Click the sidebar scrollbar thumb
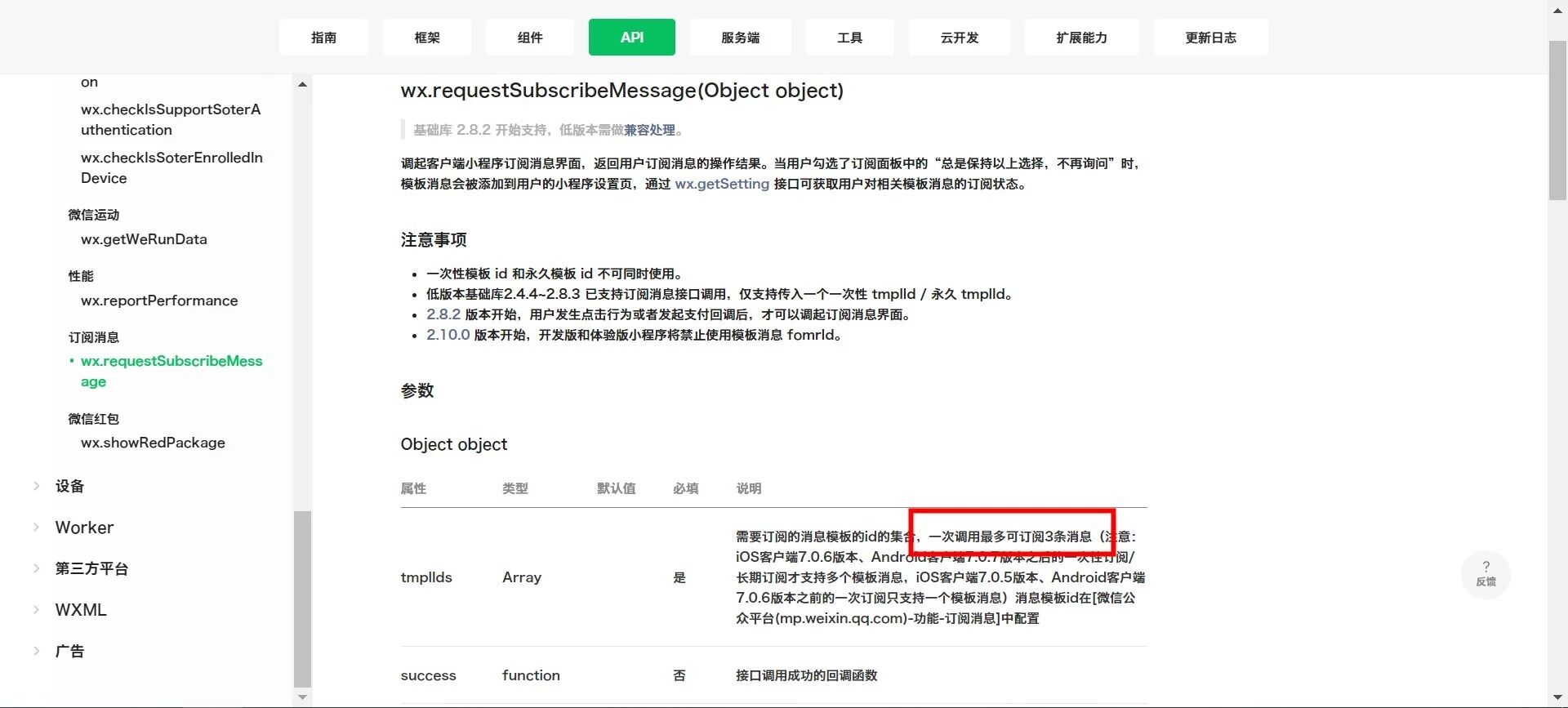The height and width of the screenshot is (708, 1568). pyautogui.click(x=302, y=599)
